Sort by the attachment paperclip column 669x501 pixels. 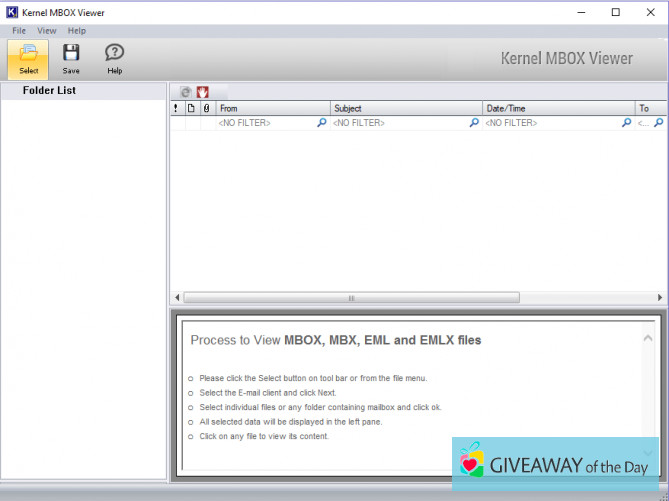point(206,108)
